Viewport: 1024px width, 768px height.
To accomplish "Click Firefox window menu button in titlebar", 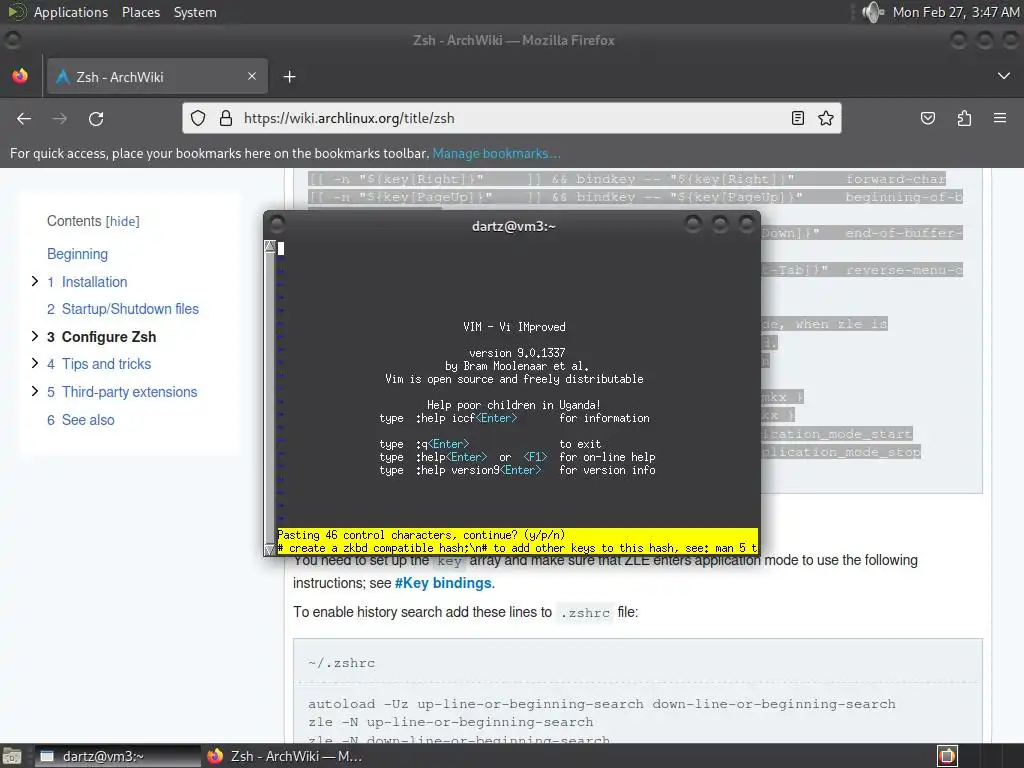I will 12,40.
